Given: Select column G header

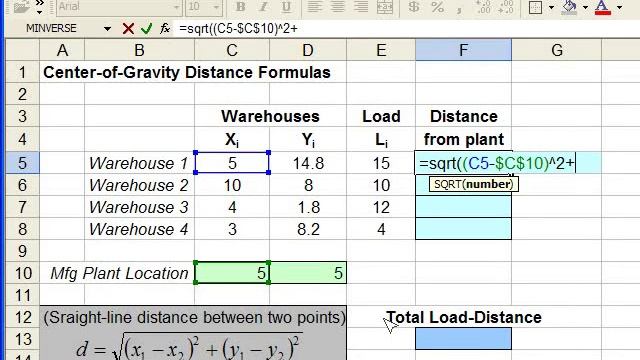Looking at the screenshot, I should 557,50.
